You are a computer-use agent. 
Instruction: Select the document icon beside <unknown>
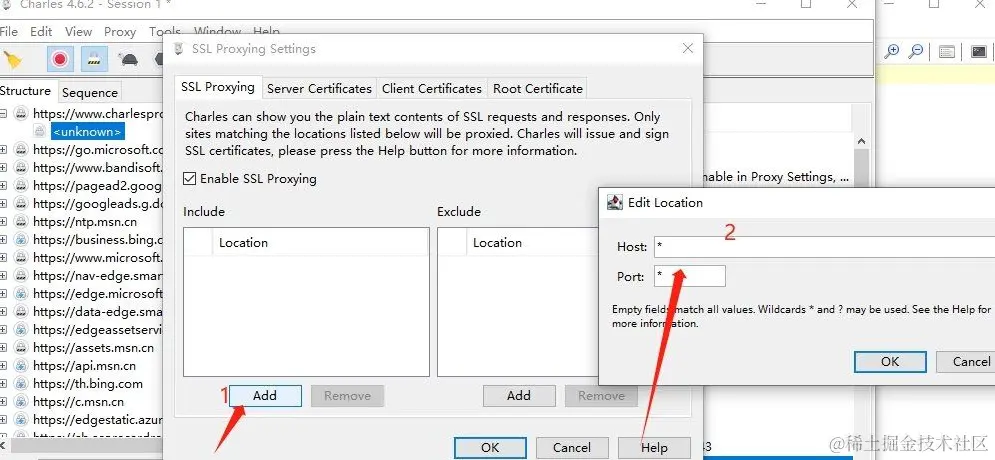coord(40,131)
